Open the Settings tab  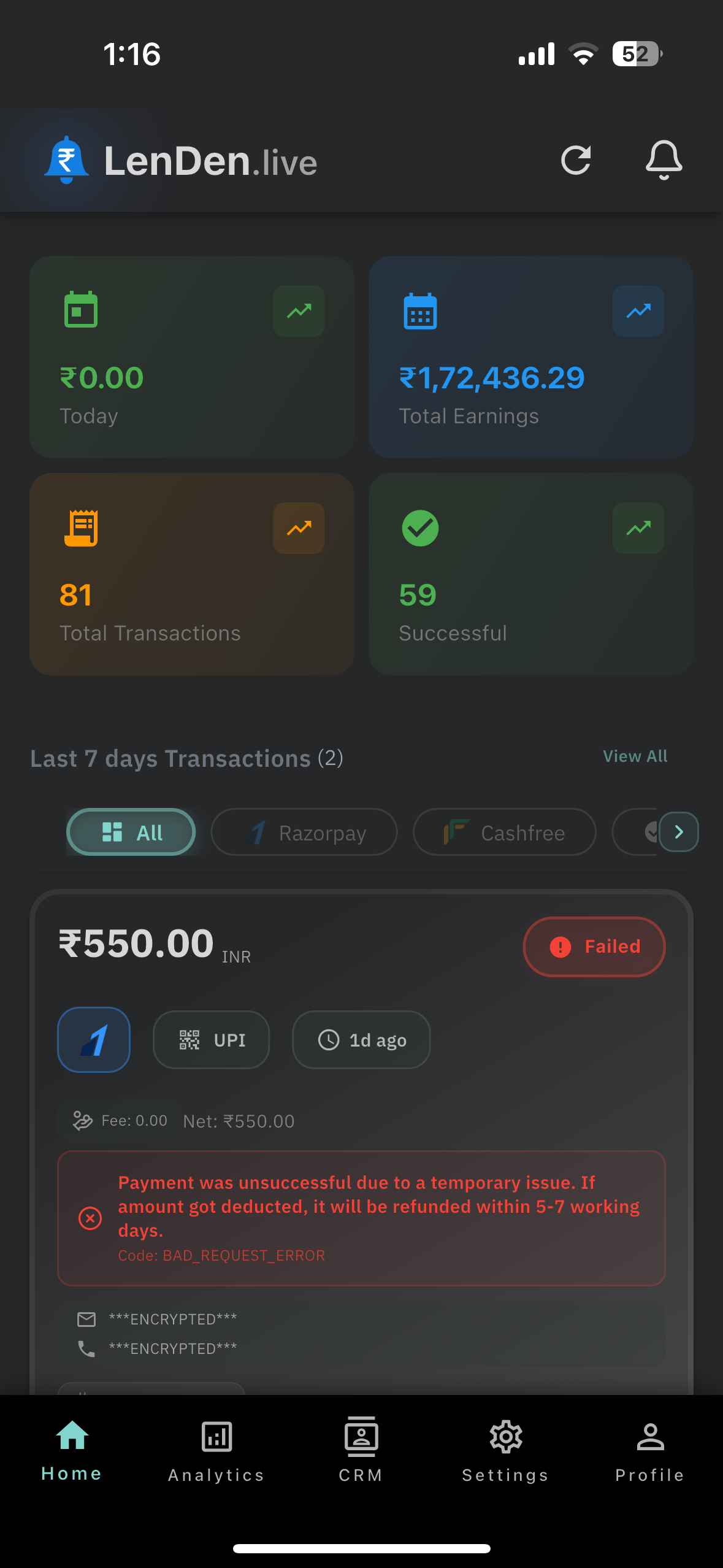click(x=505, y=1450)
